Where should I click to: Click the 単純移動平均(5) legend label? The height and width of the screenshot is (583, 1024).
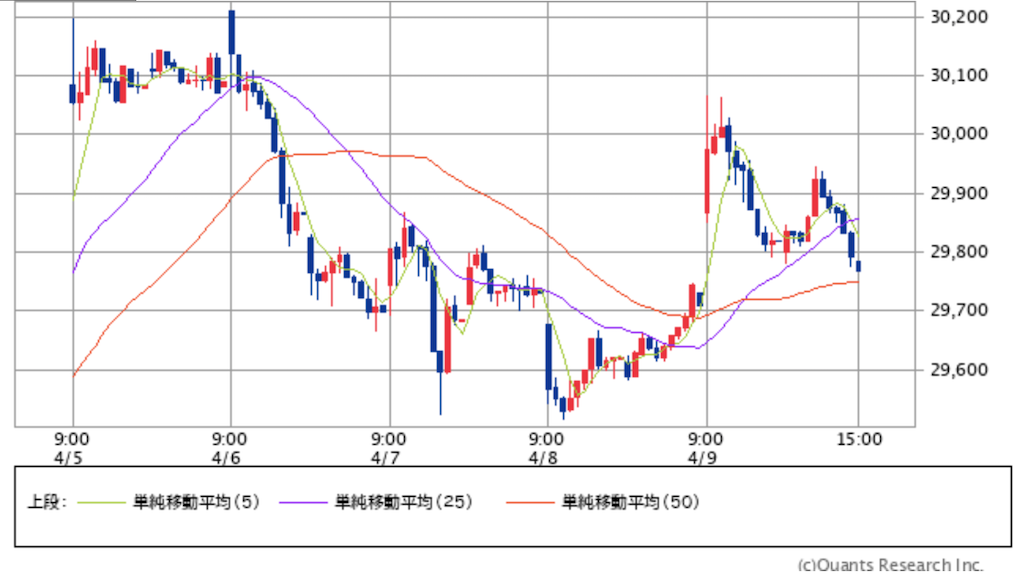pos(197,502)
